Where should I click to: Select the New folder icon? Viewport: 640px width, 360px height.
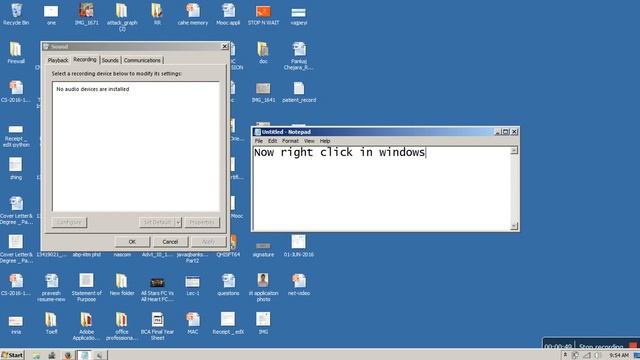click(x=122, y=284)
